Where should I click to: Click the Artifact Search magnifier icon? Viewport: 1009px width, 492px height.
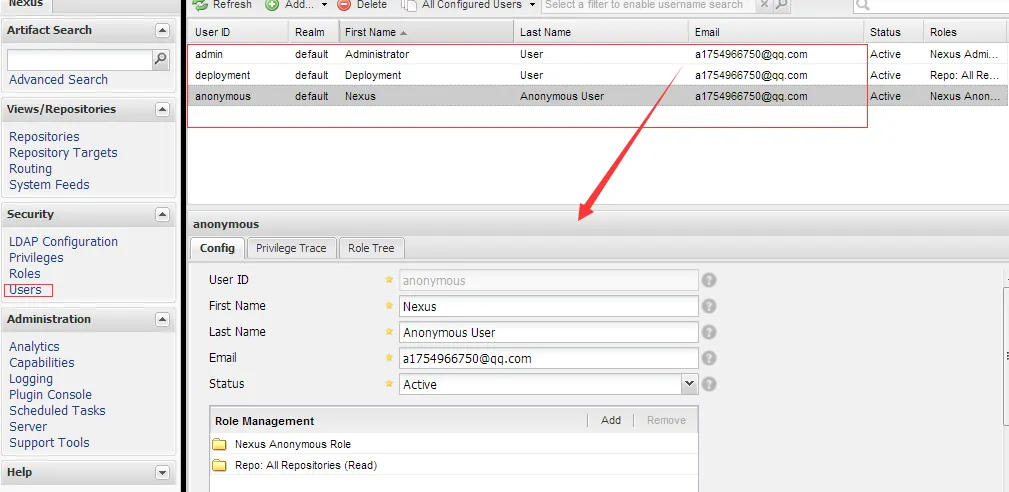160,59
